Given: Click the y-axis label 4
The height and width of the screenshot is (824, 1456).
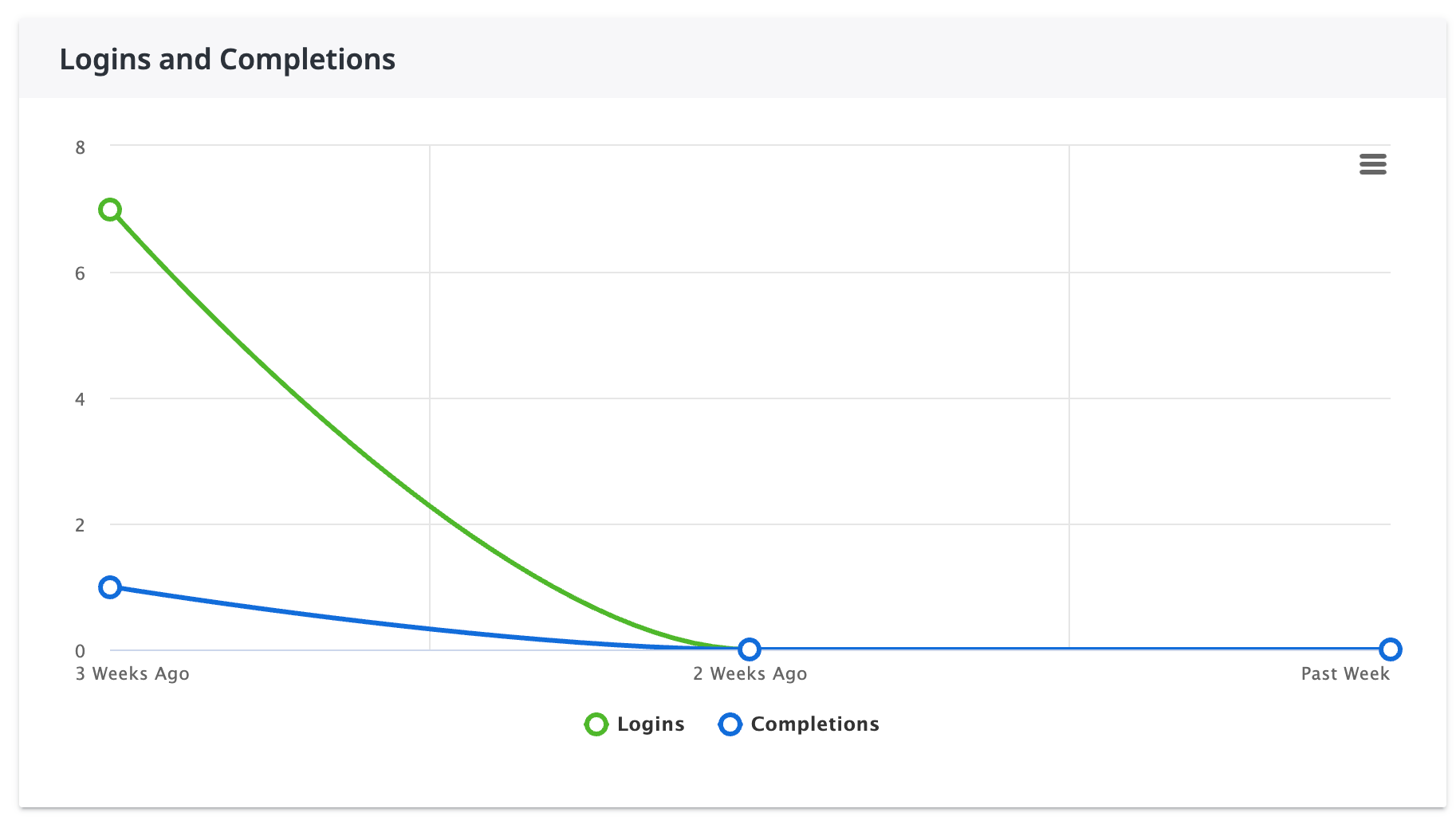Looking at the screenshot, I should (80, 399).
